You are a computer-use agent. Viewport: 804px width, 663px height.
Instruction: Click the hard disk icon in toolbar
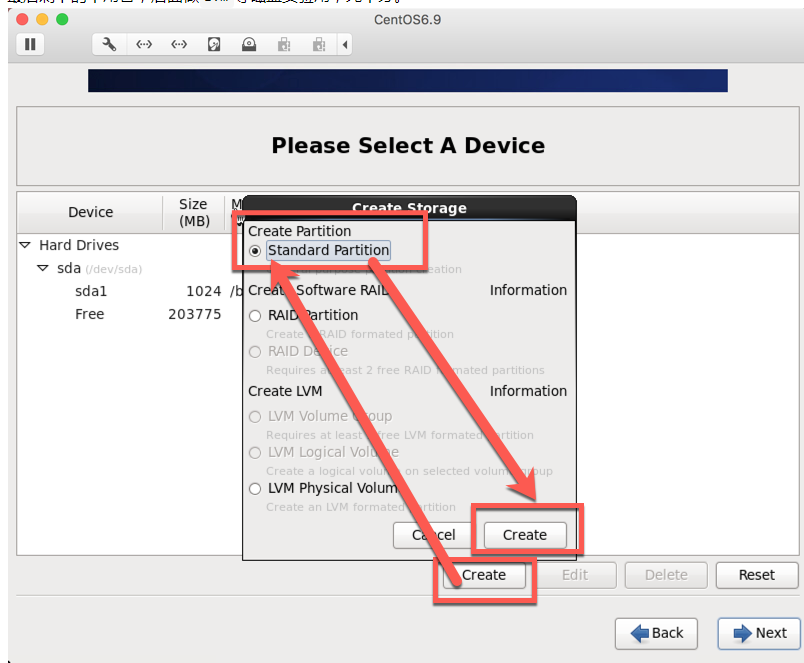pyautogui.click(x=214, y=44)
